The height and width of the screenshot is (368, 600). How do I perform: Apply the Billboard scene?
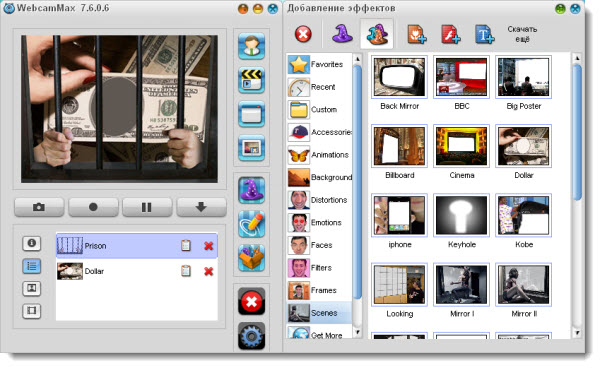[x=399, y=146]
